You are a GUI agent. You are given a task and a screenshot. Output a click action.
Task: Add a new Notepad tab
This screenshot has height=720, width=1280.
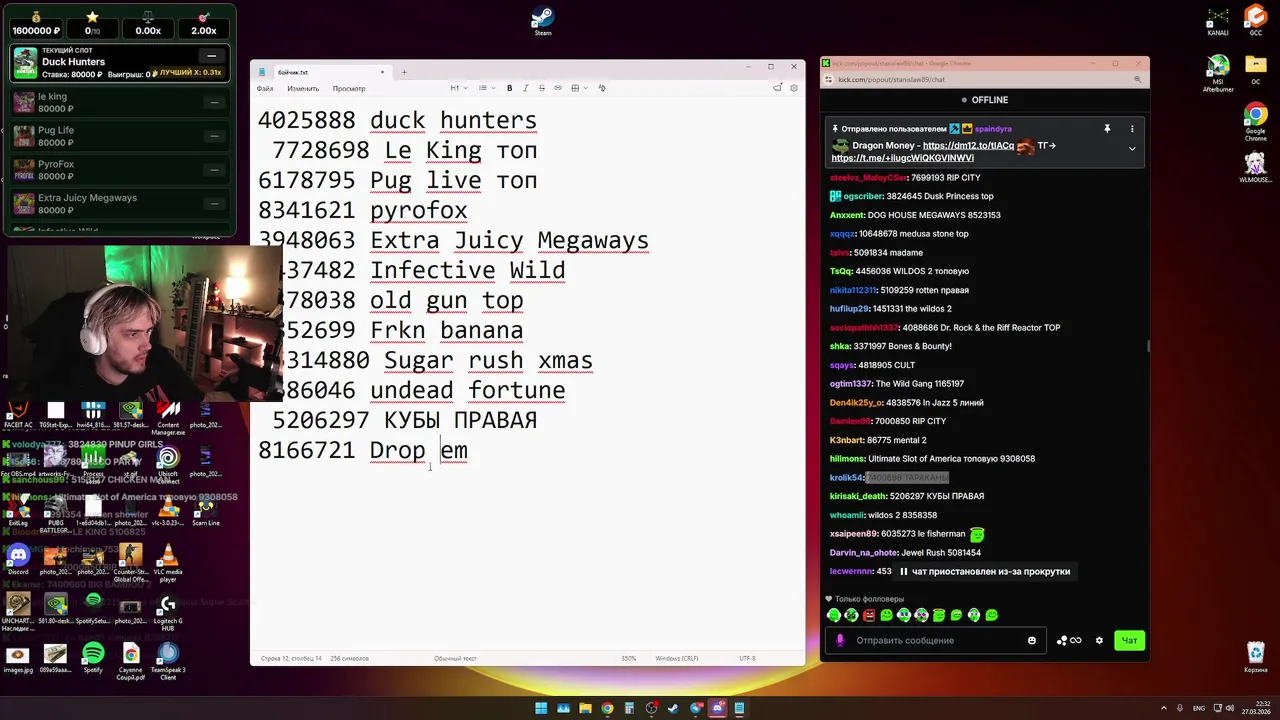[404, 72]
